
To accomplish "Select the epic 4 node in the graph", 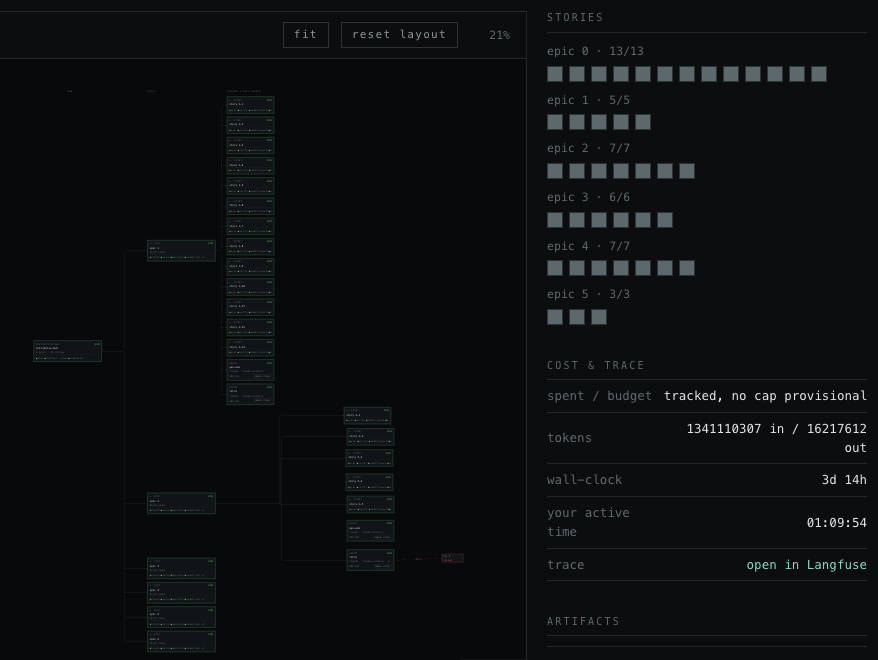I will [181, 617].
